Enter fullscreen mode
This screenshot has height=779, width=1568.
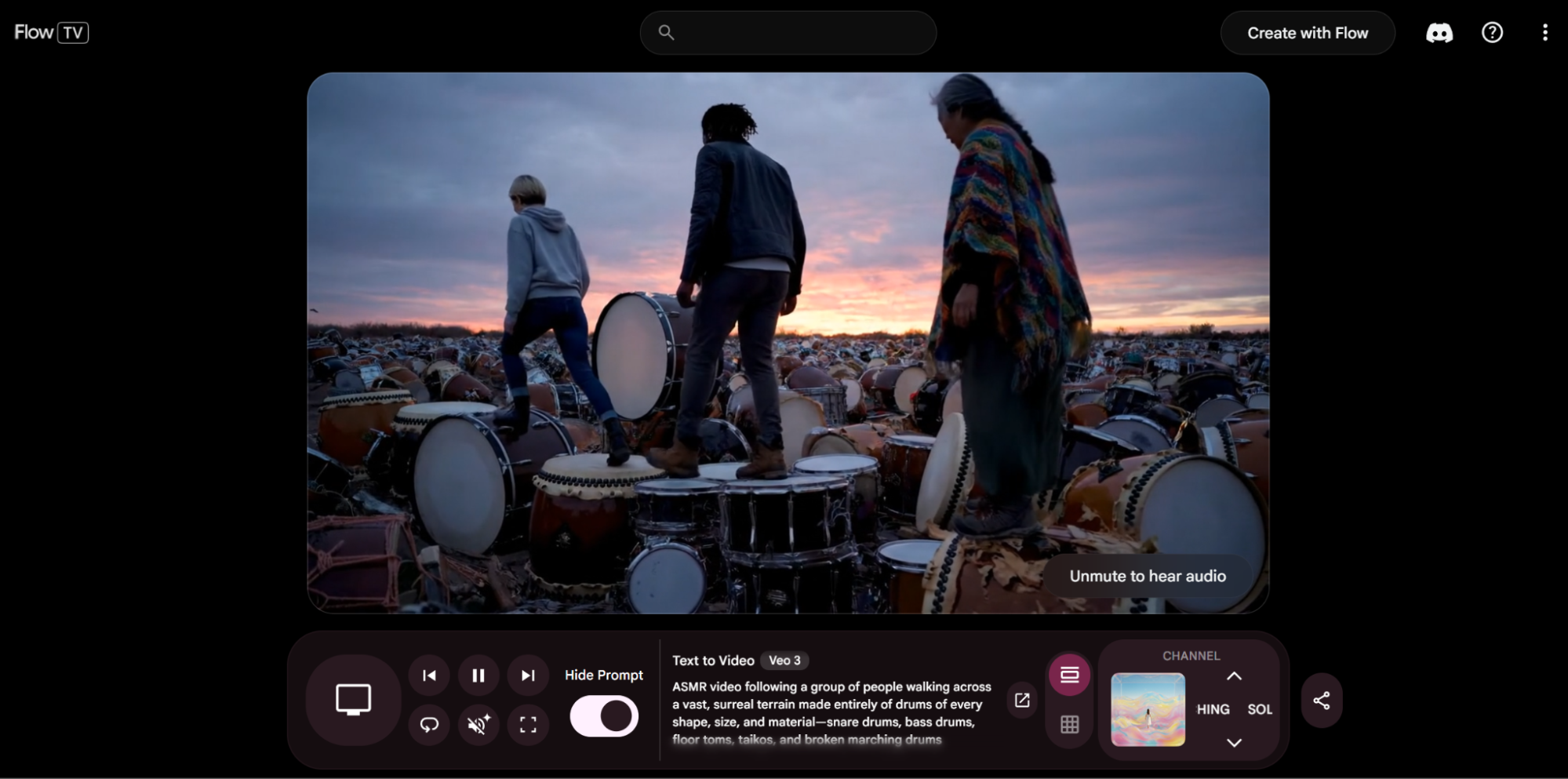tap(528, 724)
